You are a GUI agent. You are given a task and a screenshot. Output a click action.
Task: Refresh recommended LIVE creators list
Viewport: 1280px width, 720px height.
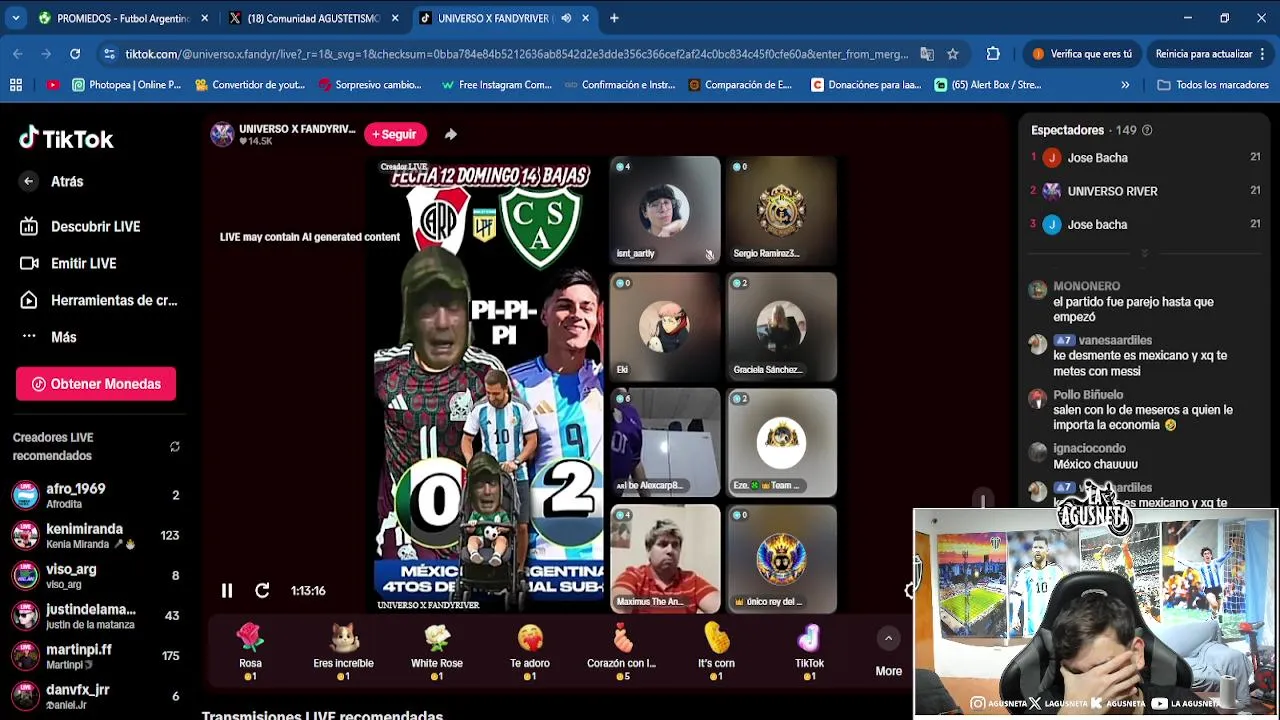point(175,447)
